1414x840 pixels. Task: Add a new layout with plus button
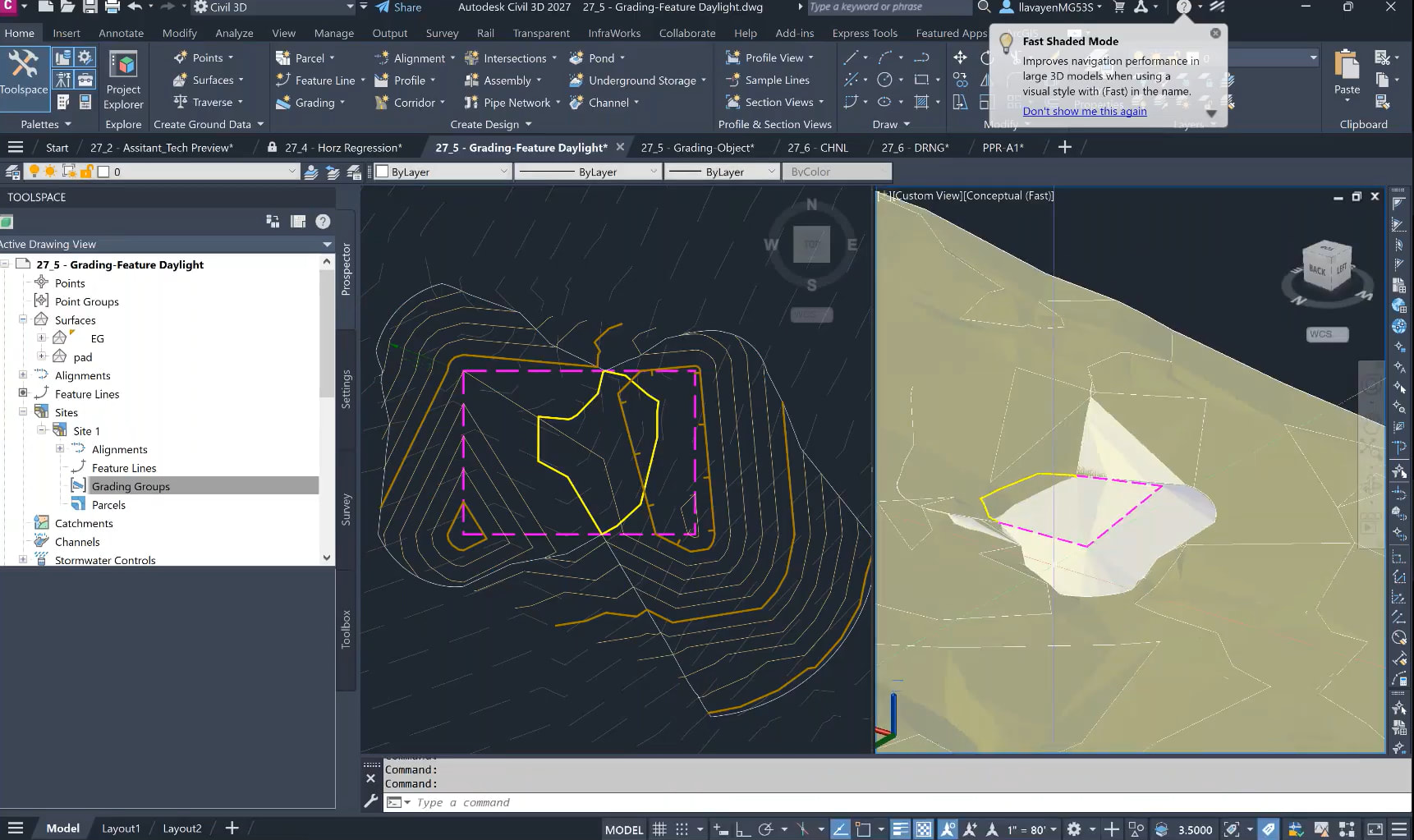[232, 828]
